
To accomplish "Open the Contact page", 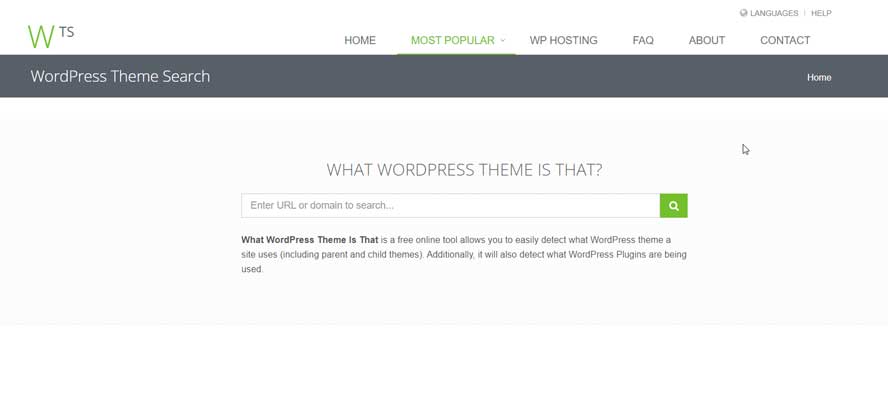I will coord(785,40).
